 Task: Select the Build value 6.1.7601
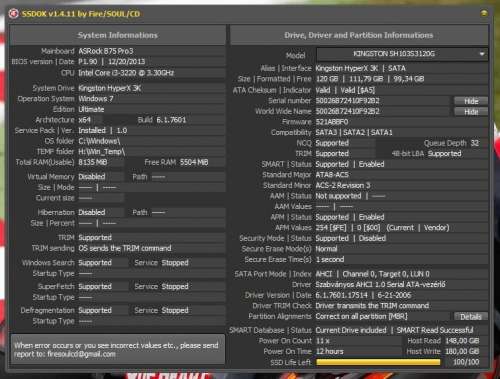pyautogui.click(x=171, y=120)
